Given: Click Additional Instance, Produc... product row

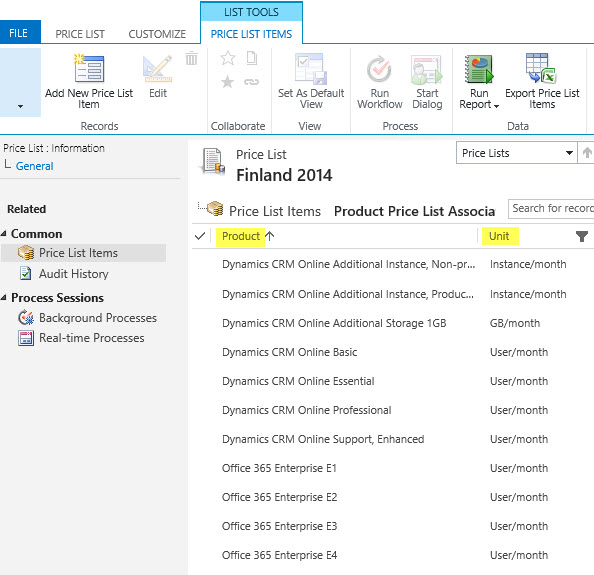Looking at the screenshot, I should 393,294.
